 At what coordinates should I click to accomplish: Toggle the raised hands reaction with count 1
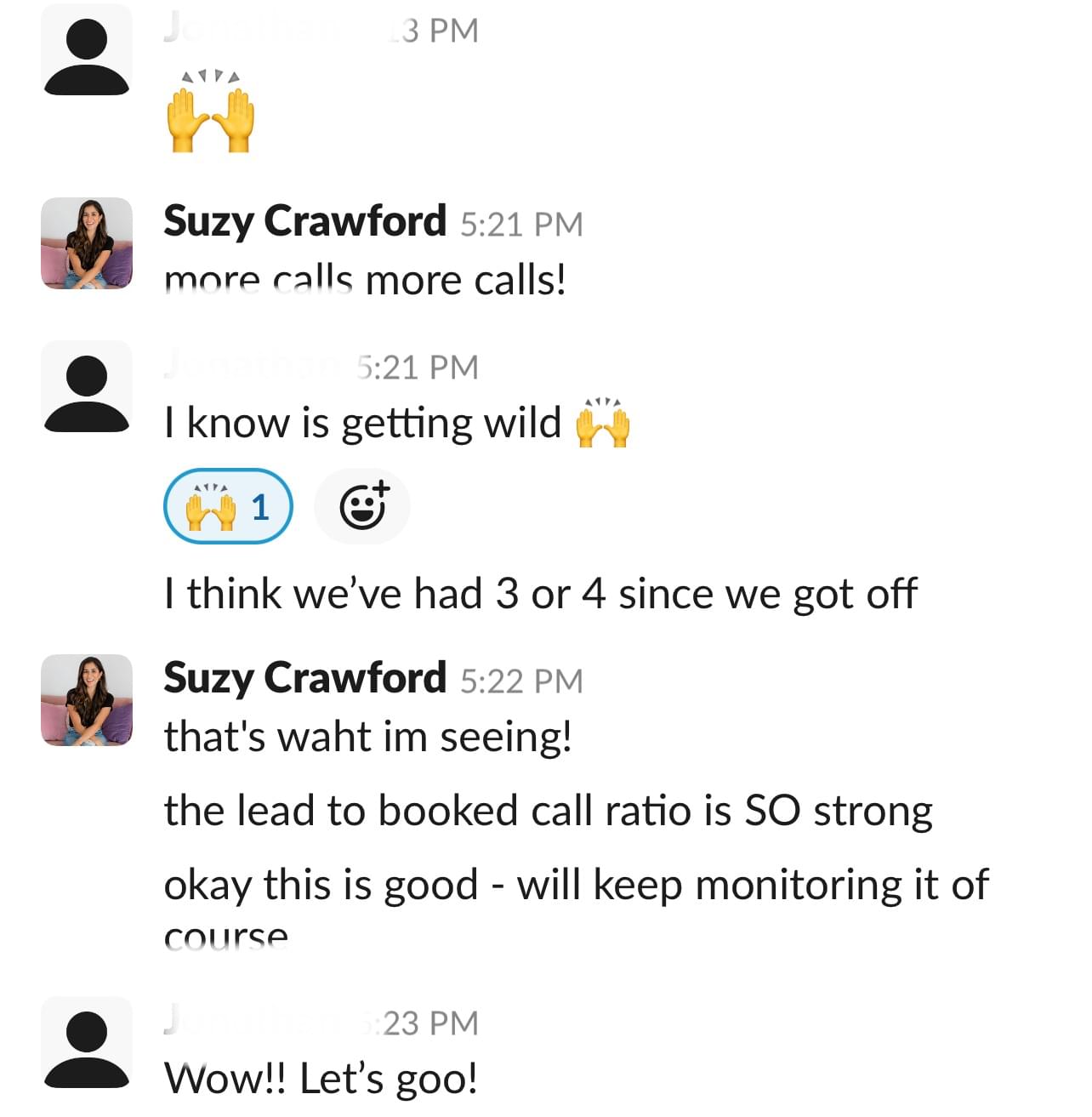[x=228, y=507]
